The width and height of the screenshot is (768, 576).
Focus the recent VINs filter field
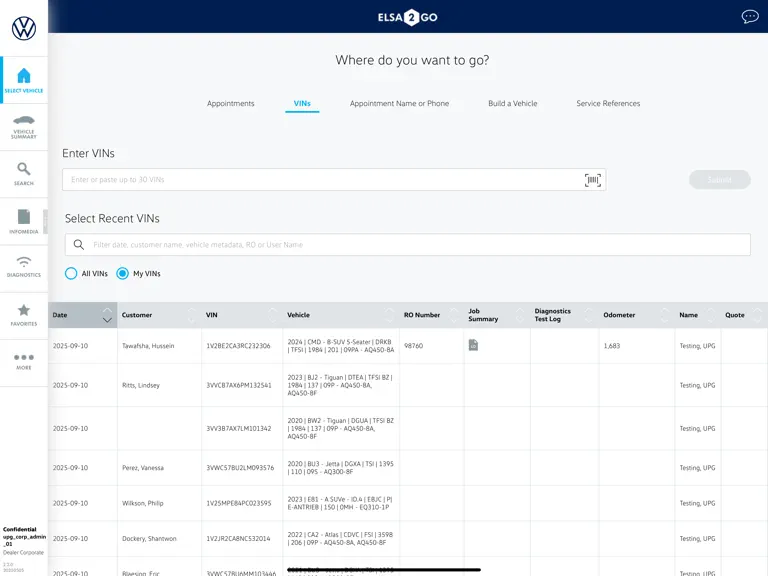coord(408,244)
